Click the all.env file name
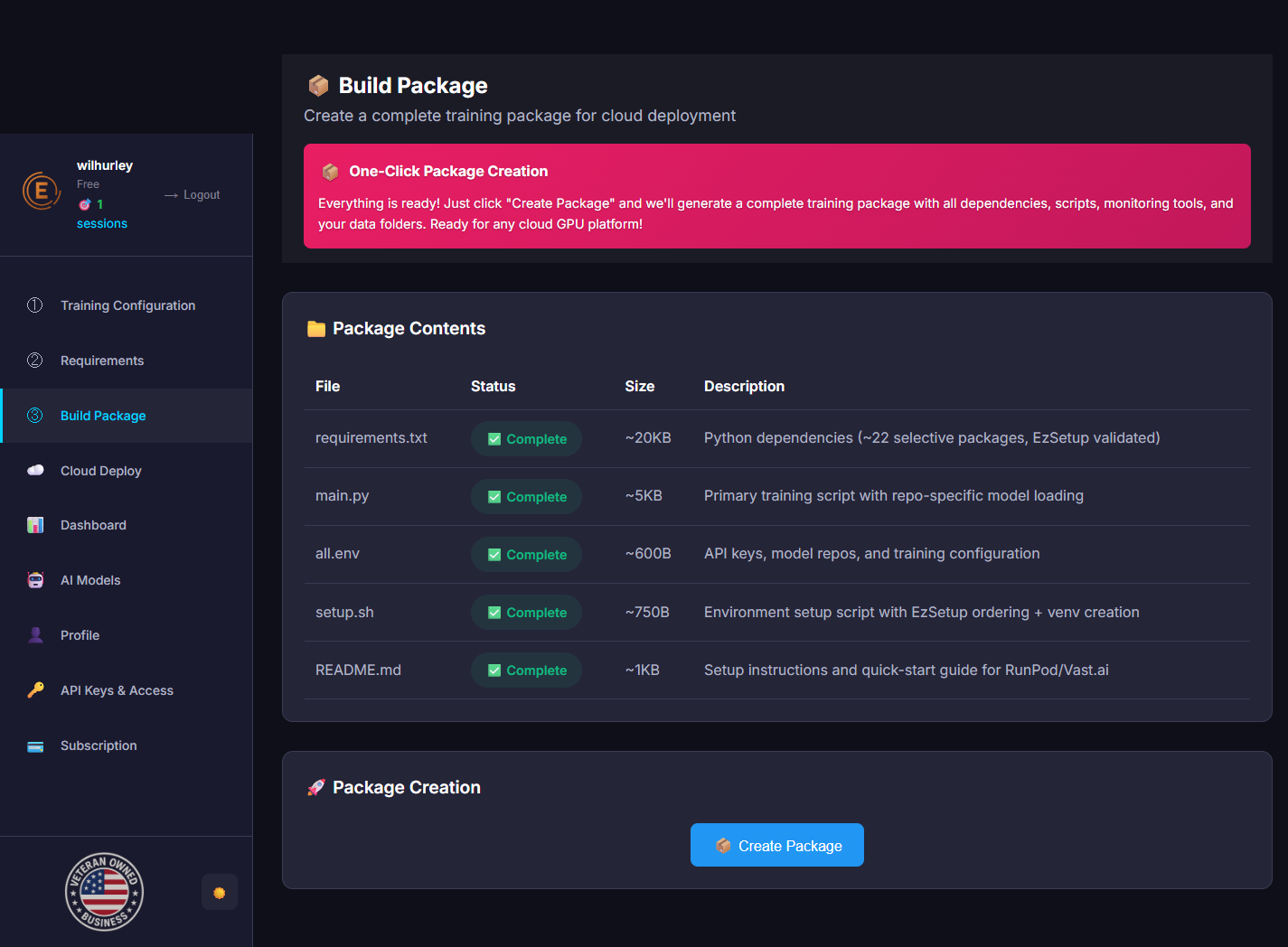The width and height of the screenshot is (1288, 947). (x=337, y=554)
